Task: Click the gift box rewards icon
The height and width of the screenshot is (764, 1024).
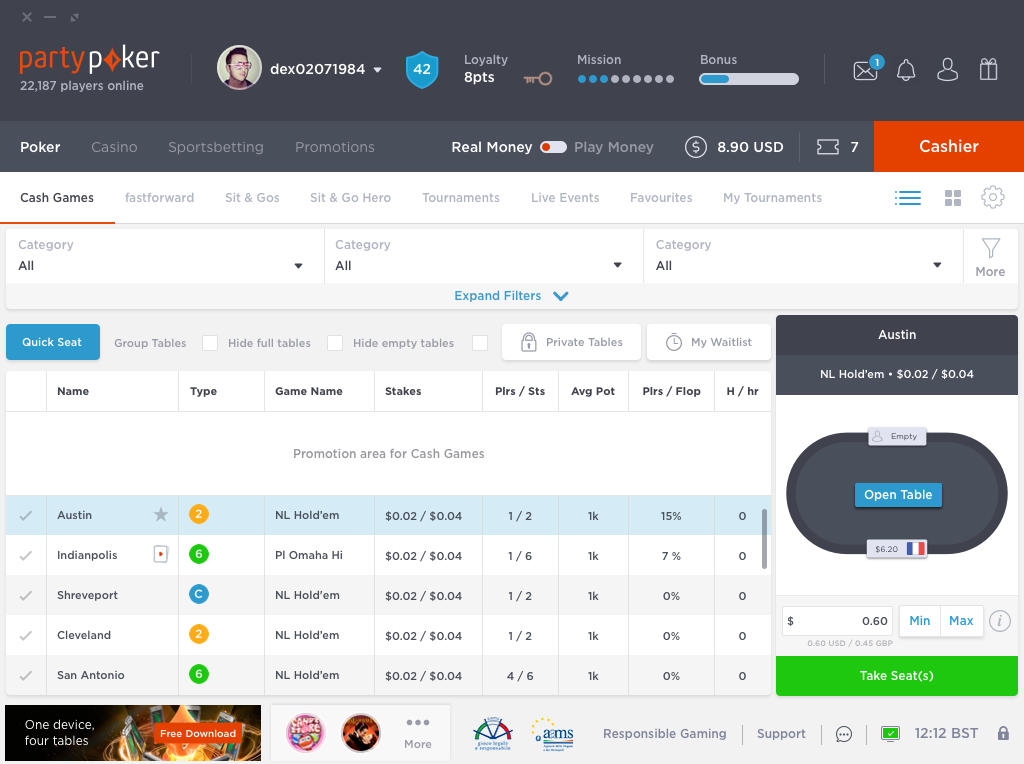Action: (988, 70)
